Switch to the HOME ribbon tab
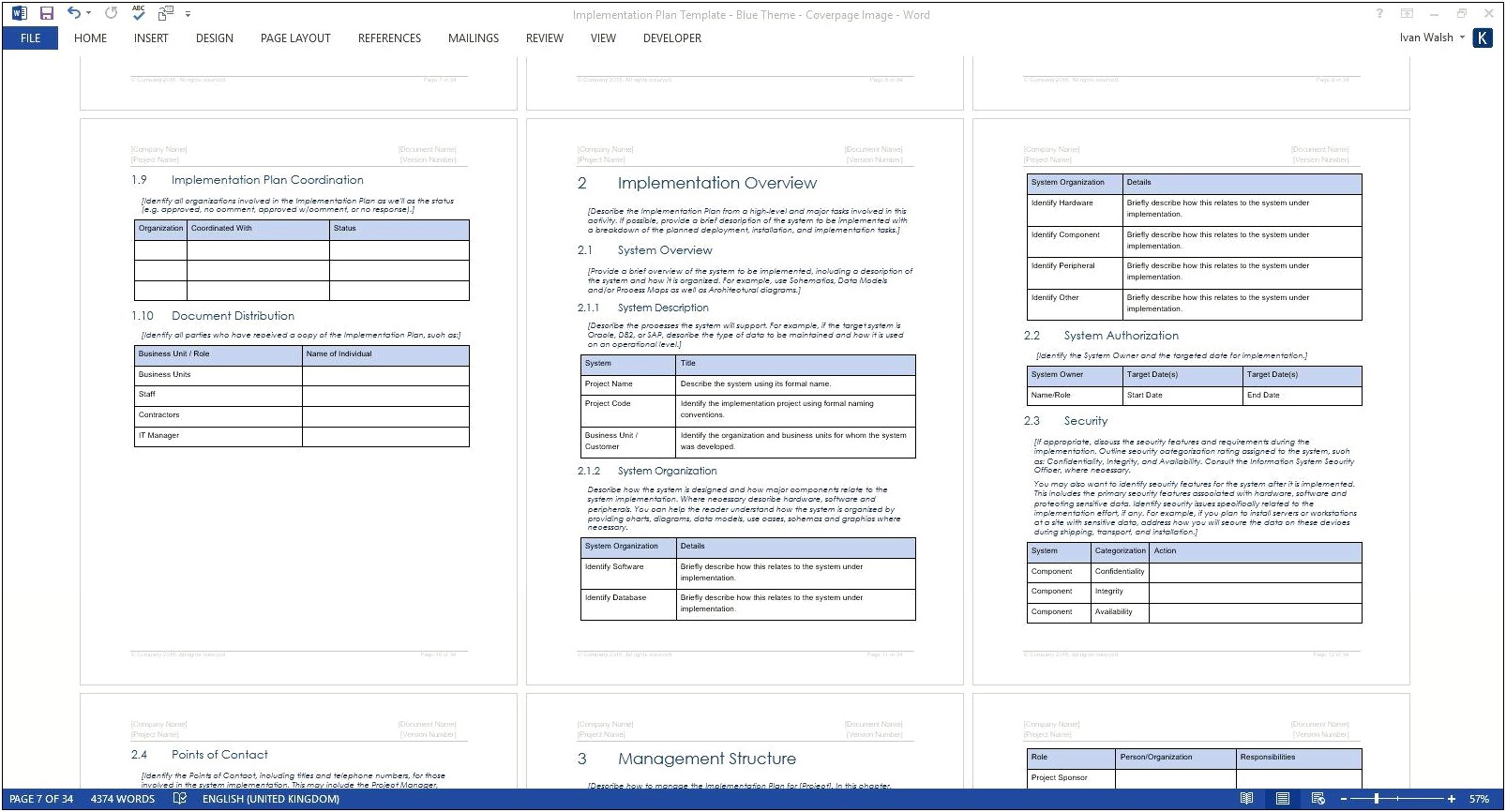Viewport: 1506px width, 812px height. 90,38
